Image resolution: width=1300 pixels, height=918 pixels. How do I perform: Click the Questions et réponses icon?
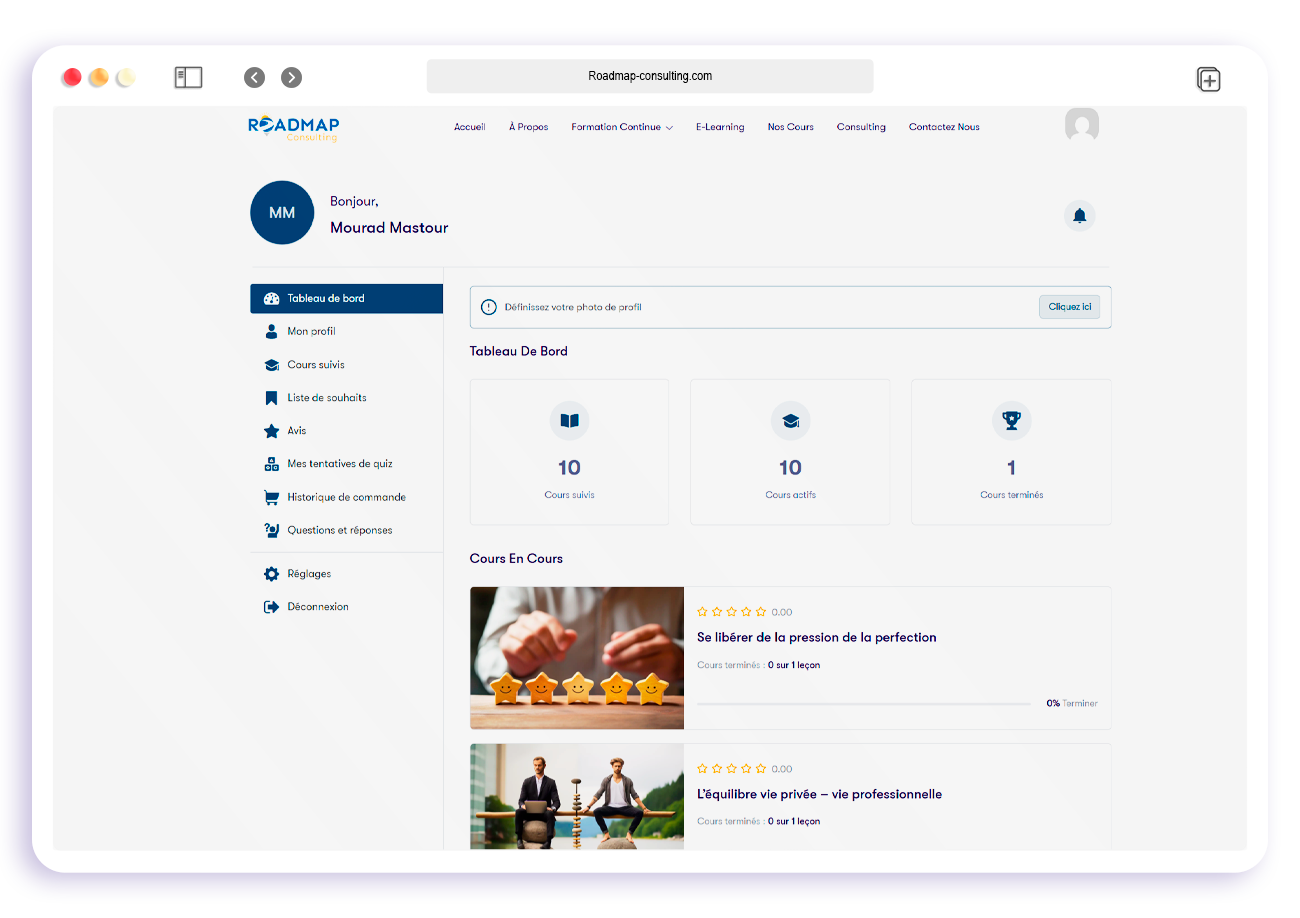[271, 530]
